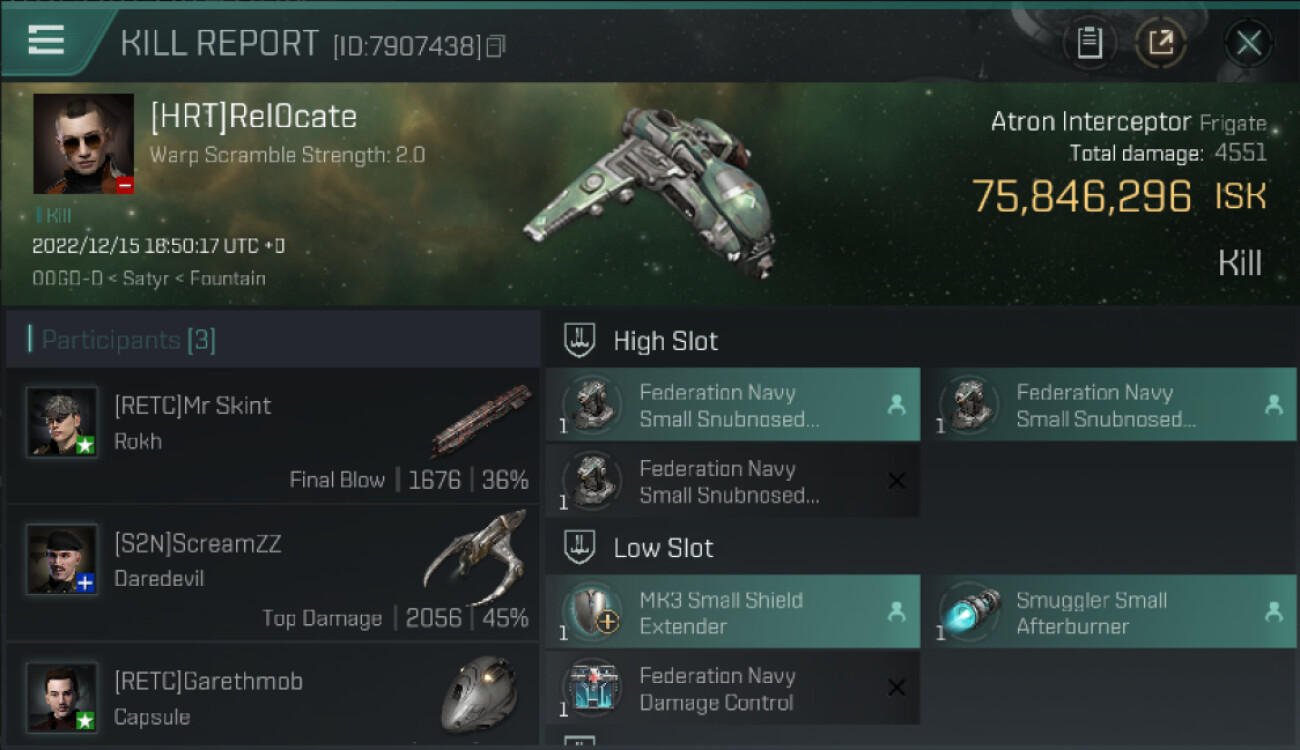
Task: Click the Atron Interceptor ship image
Action: pyautogui.click(x=650, y=190)
